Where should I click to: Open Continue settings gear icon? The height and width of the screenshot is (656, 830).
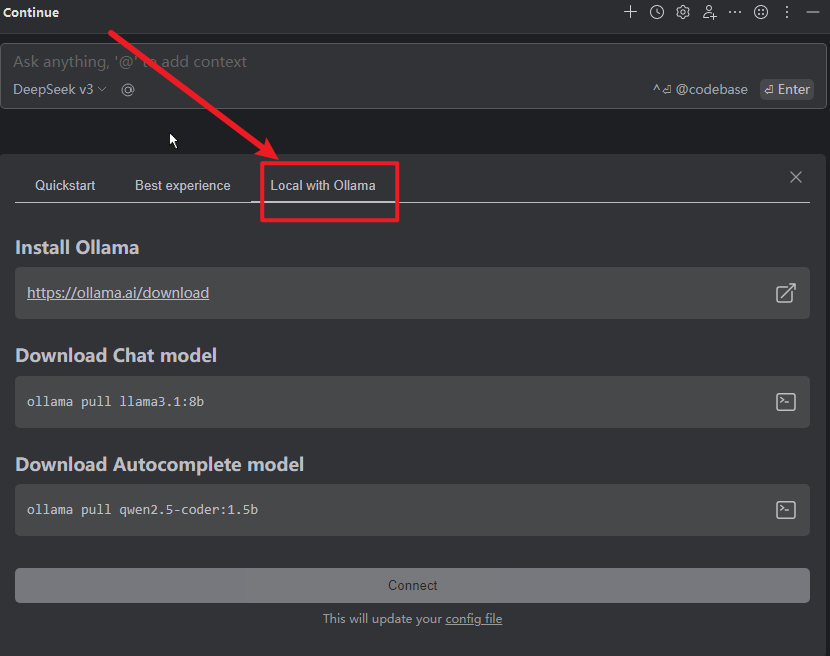pos(683,12)
